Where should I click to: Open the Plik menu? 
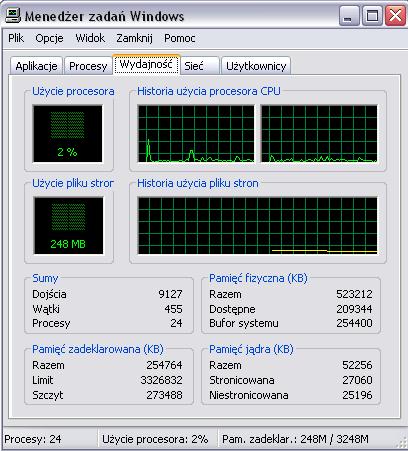click(16, 38)
